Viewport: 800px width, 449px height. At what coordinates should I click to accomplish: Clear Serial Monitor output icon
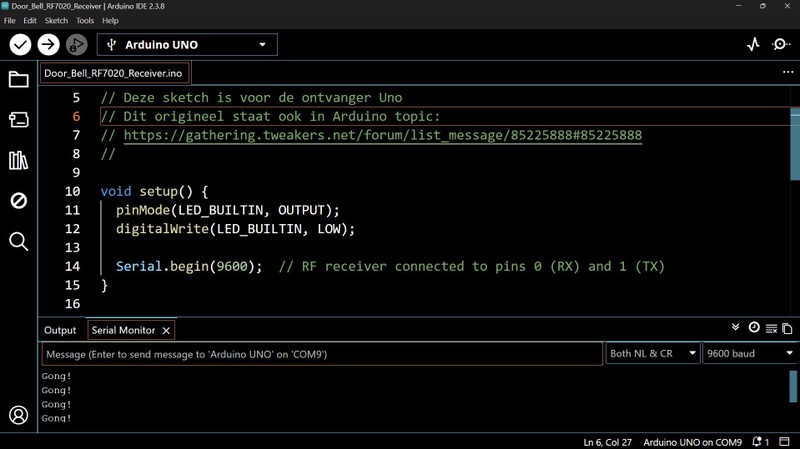pos(771,329)
